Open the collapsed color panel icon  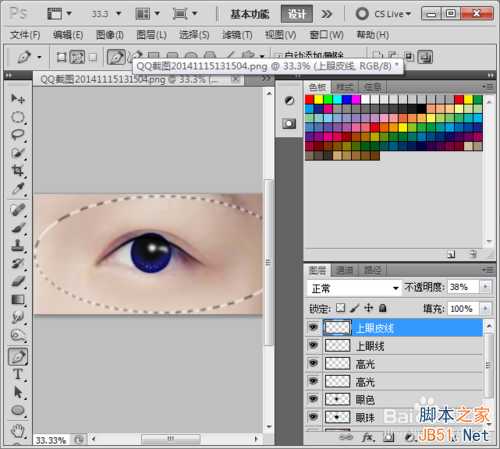click(x=289, y=100)
